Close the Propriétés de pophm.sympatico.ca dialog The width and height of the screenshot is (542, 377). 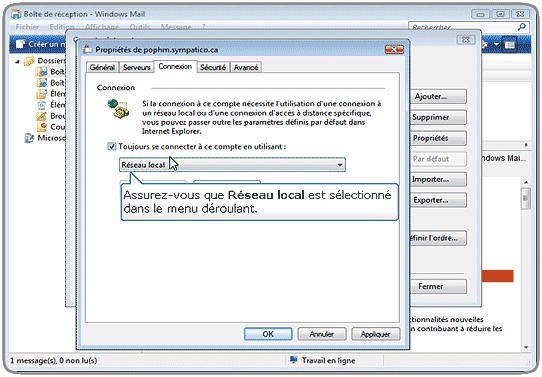pos(394,50)
